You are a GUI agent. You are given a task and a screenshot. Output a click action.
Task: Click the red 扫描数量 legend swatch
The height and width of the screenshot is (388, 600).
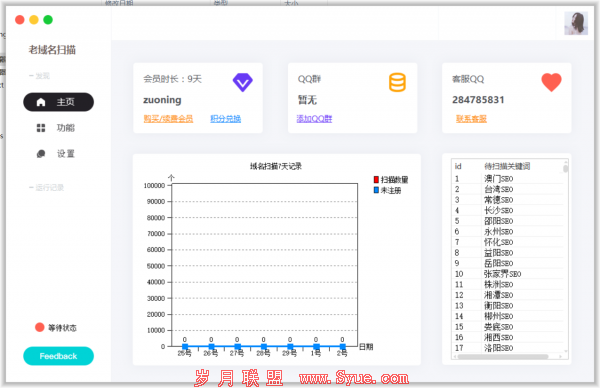376,179
